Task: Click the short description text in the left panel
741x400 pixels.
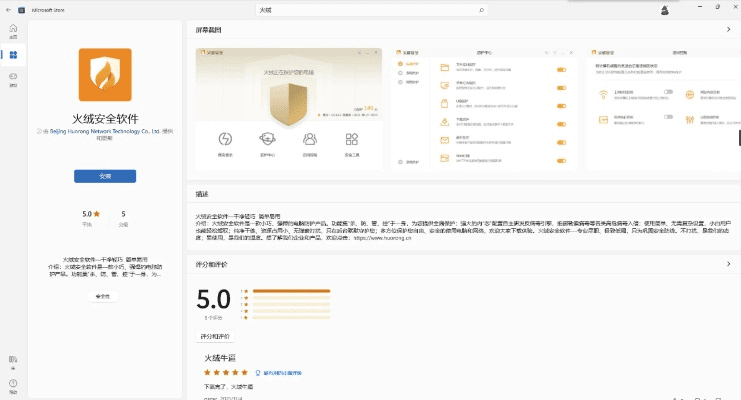Action: [105, 267]
